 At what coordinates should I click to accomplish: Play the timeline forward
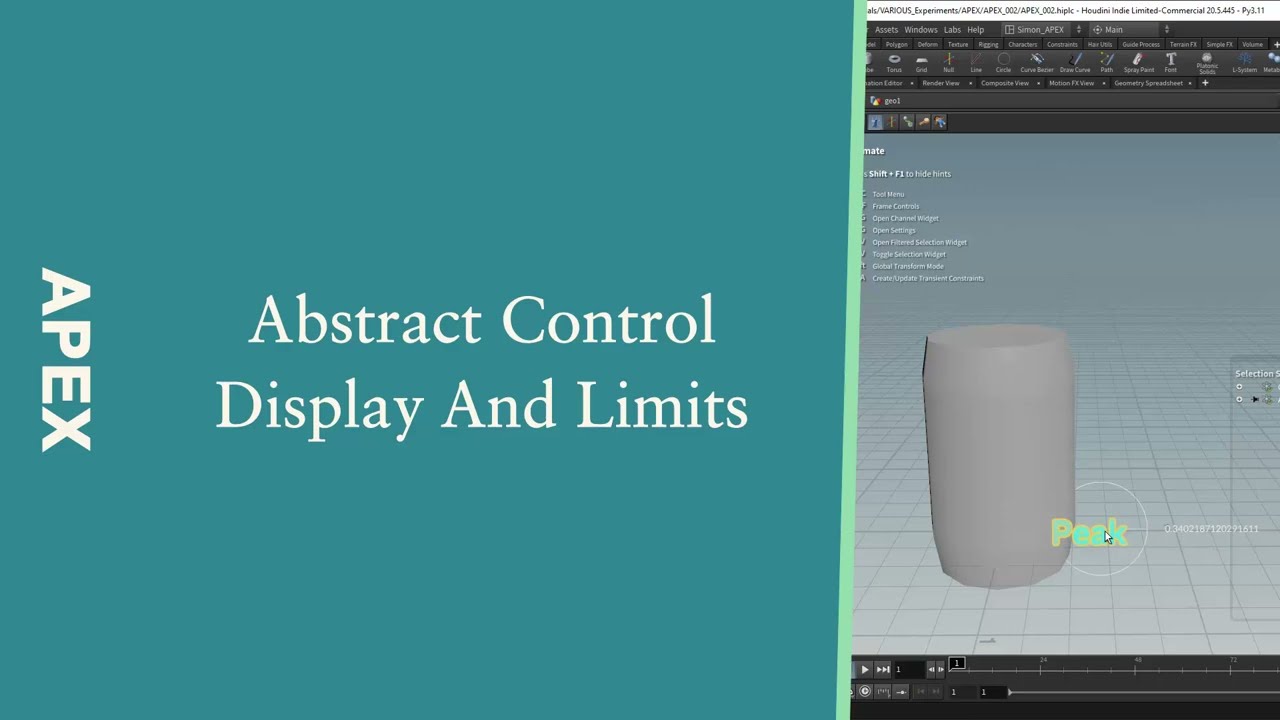(865, 670)
